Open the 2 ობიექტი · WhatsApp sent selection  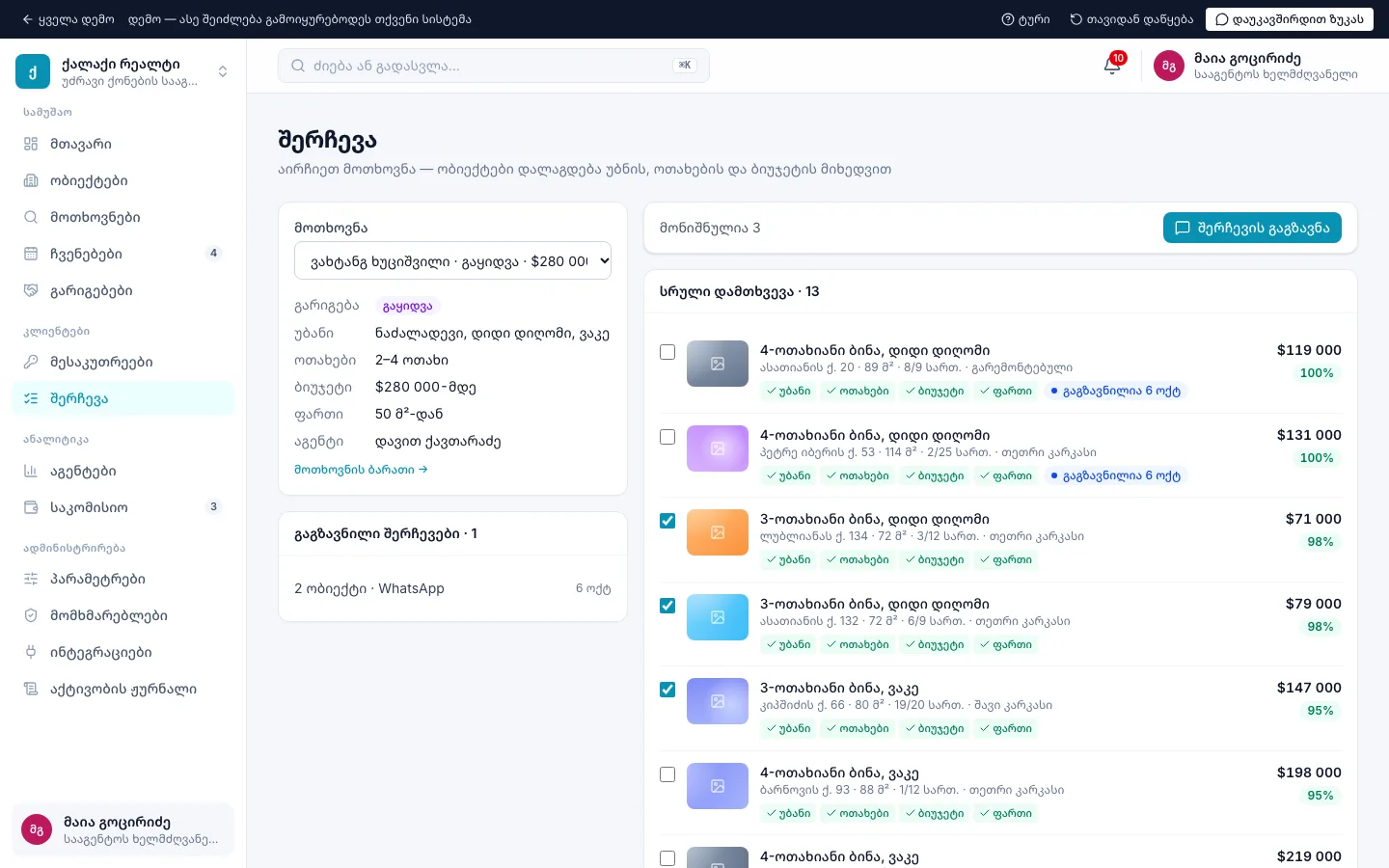click(x=452, y=588)
